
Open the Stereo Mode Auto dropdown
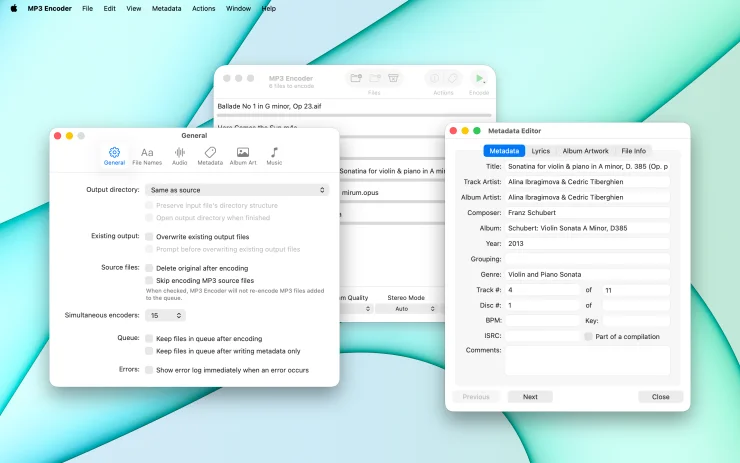(406, 309)
